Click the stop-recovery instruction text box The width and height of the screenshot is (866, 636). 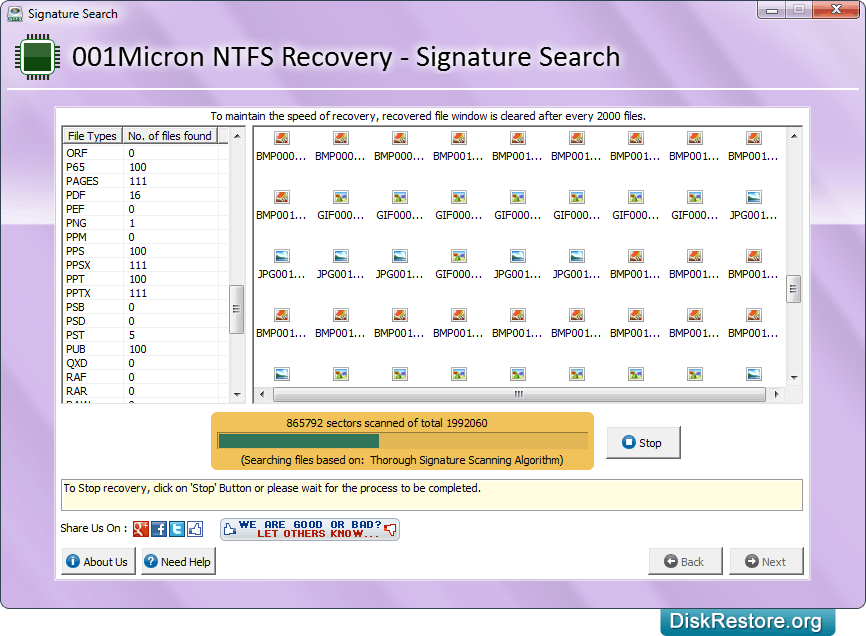point(432,495)
